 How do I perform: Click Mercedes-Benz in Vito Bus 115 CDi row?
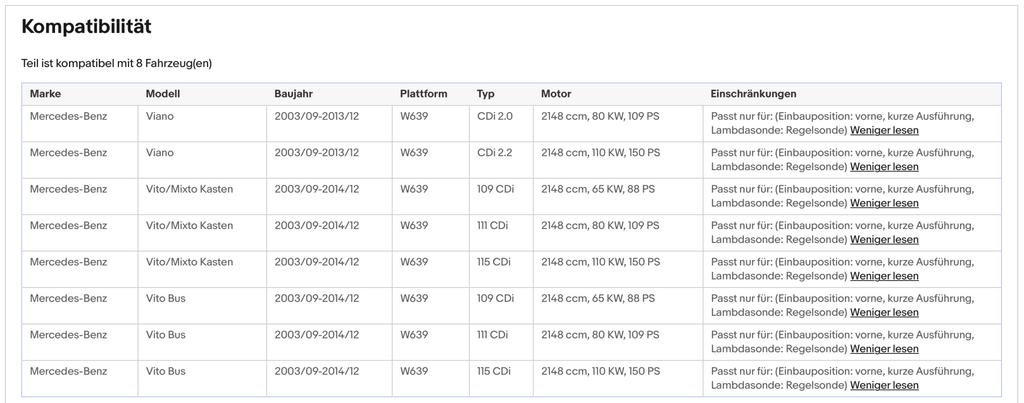tap(69, 372)
